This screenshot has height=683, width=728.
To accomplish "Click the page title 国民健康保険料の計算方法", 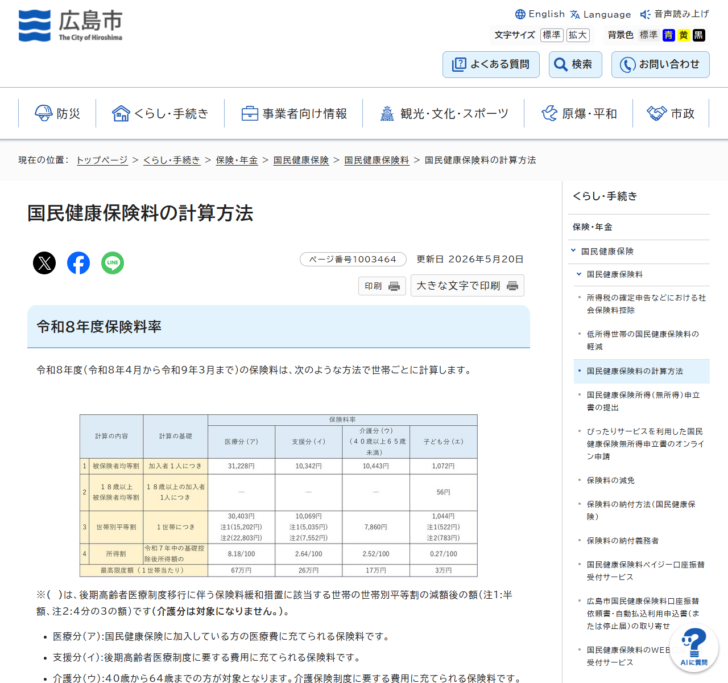I will click(140, 213).
